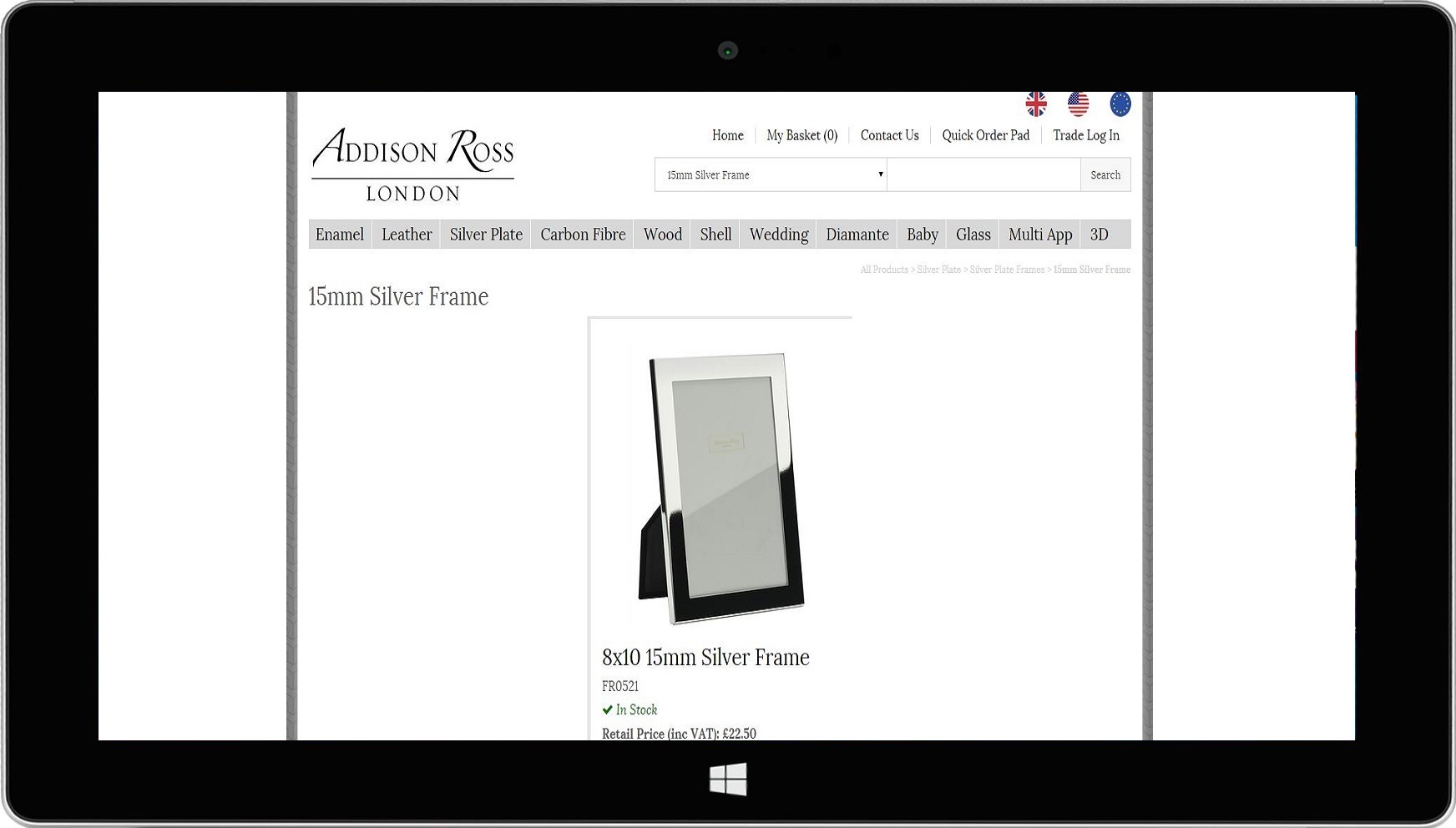Click inside the search text field

pos(983,175)
